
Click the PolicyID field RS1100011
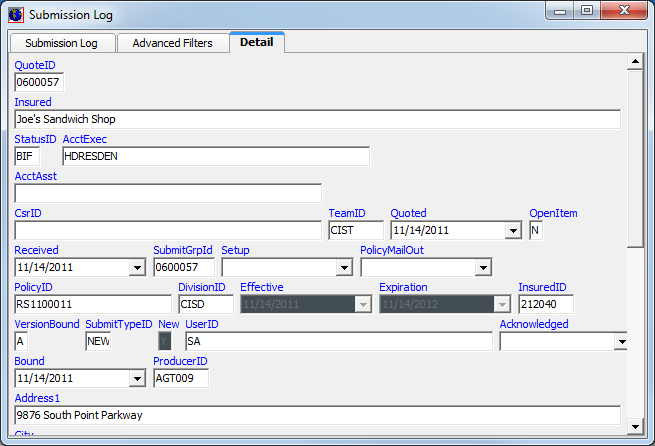click(x=93, y=304)
